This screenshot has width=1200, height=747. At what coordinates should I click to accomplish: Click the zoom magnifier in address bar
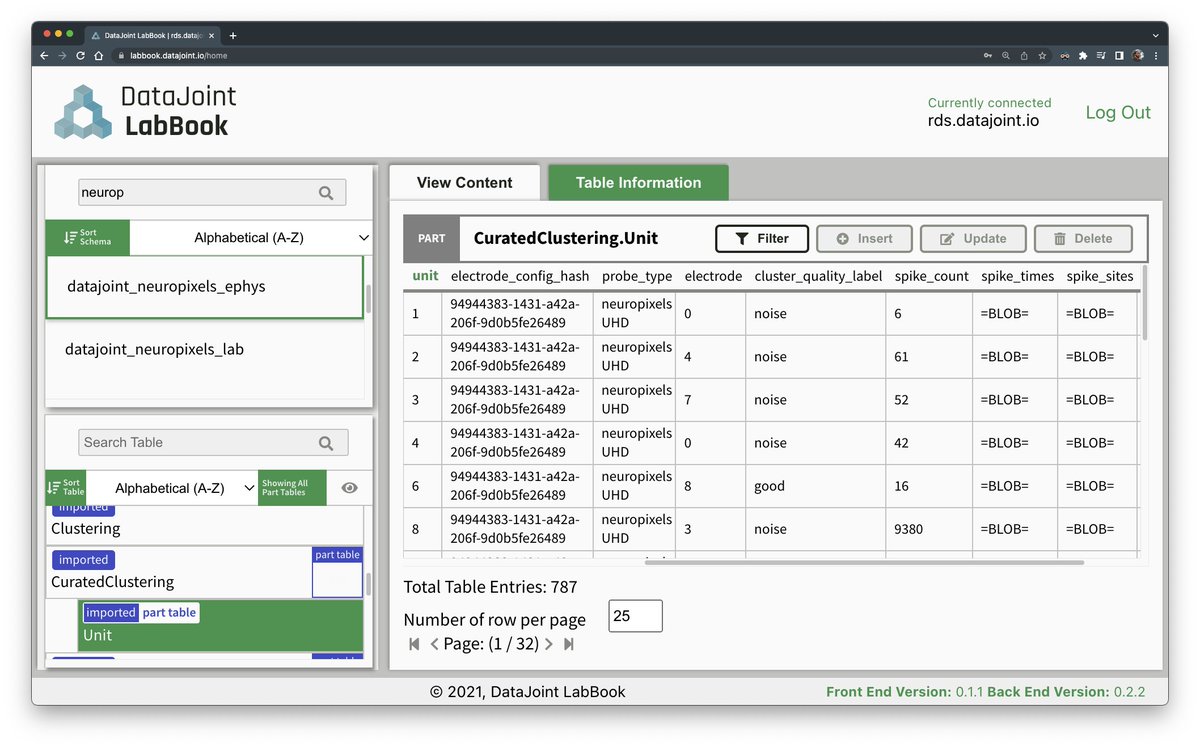click(x=1006, y=56)
